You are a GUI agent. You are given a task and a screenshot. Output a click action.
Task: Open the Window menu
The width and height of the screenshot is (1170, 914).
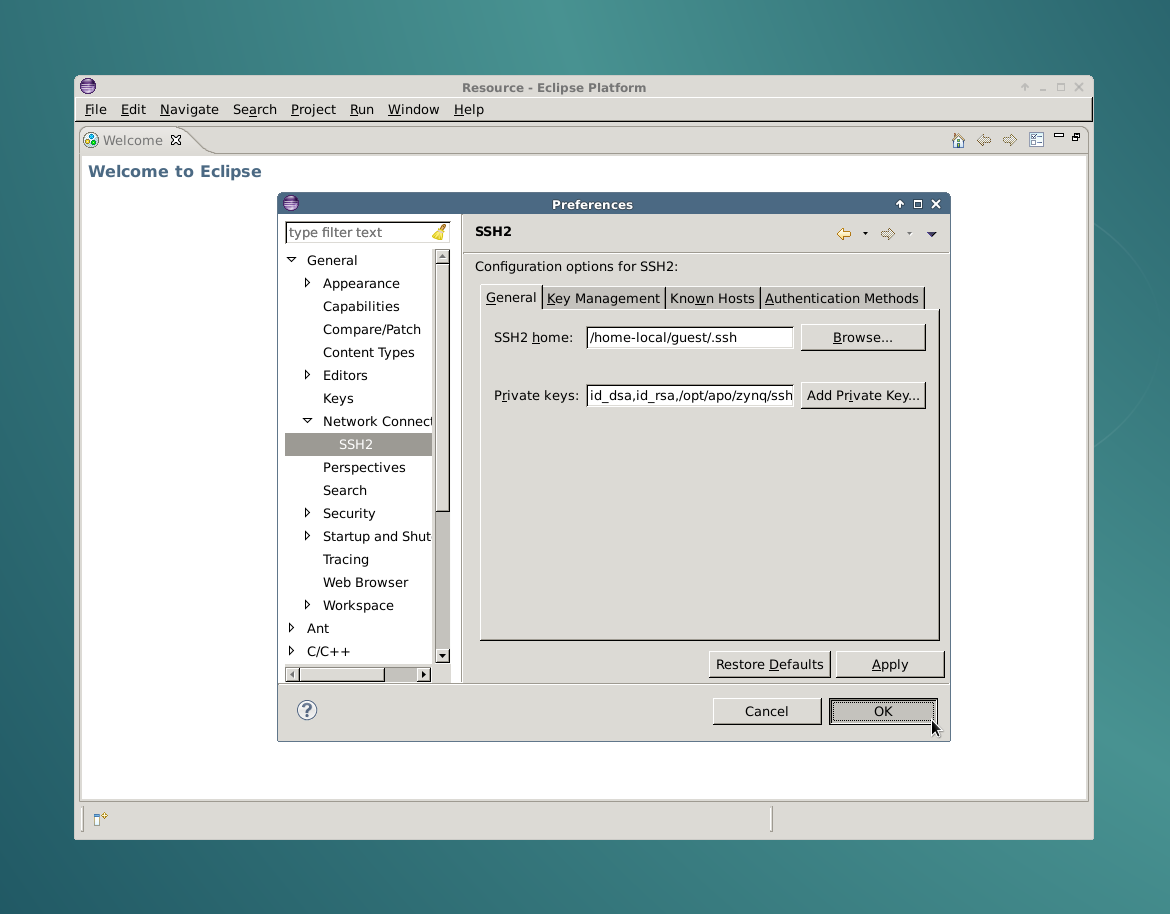click(x=413, y=109)
